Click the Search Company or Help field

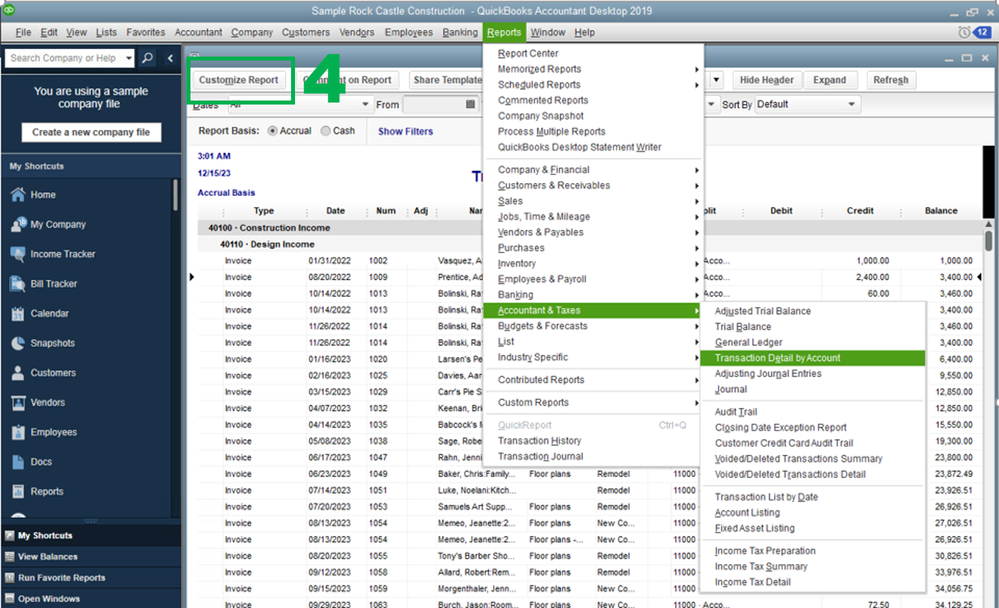(64, 58)
